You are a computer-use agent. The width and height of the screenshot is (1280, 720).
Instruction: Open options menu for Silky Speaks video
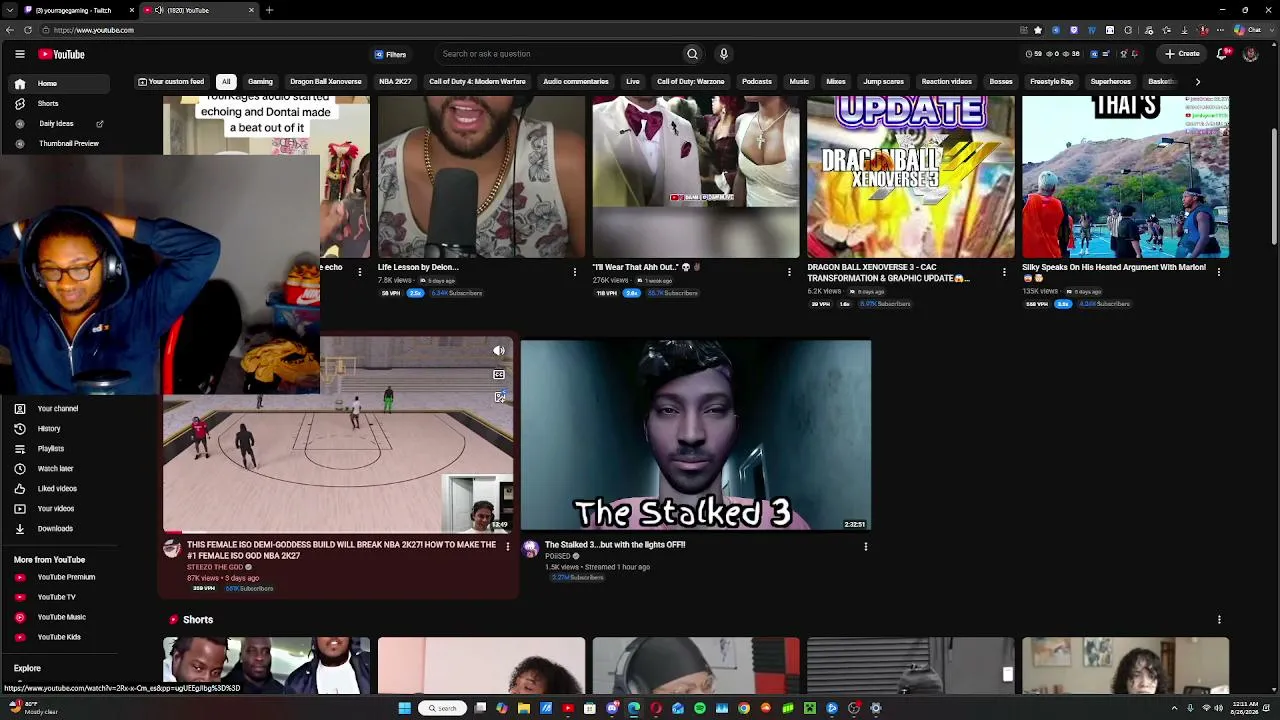[1219, 271]
